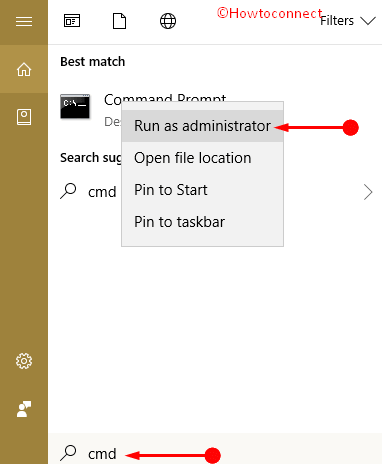Choose Pin to taskbar

coord(202,222)
